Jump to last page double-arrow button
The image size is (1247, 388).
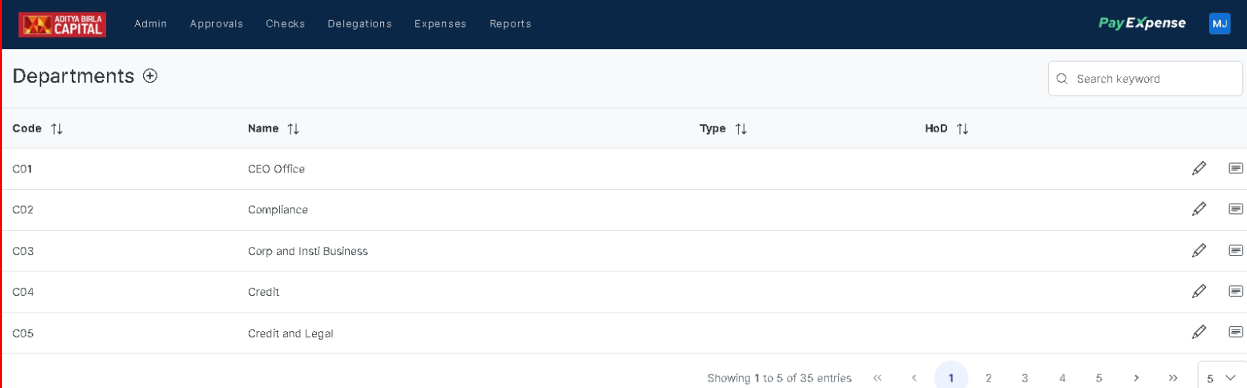click(1172, 378)
